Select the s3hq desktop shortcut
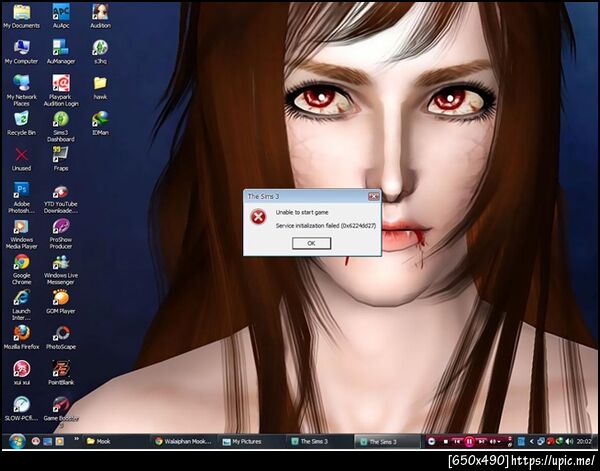 (100, 52)
